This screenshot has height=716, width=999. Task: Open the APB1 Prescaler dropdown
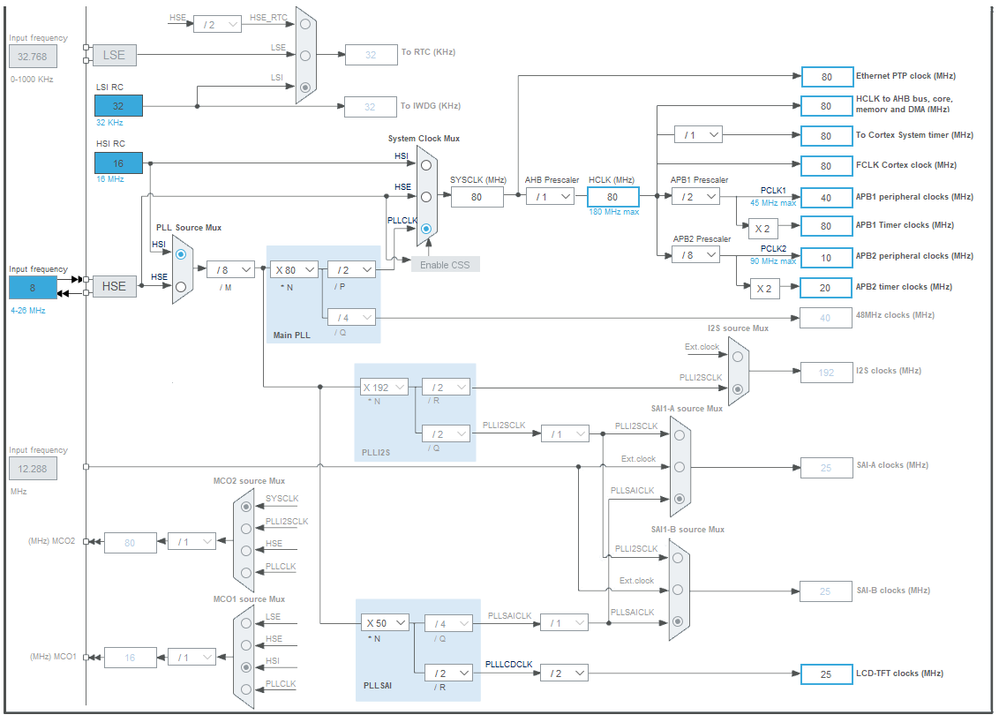tap(696, 197)
